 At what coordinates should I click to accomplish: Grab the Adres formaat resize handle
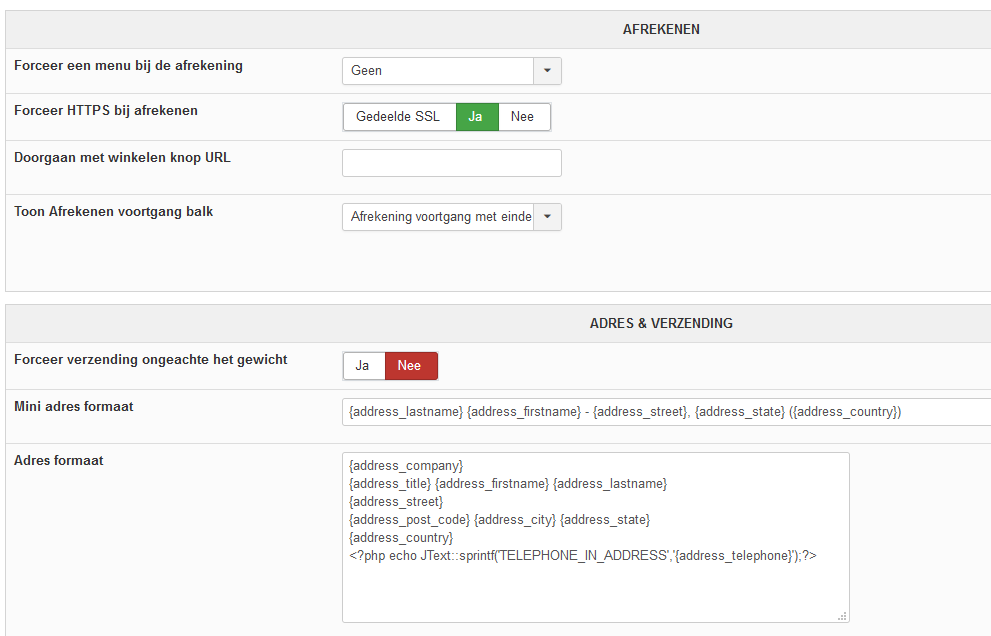(842, 616)
